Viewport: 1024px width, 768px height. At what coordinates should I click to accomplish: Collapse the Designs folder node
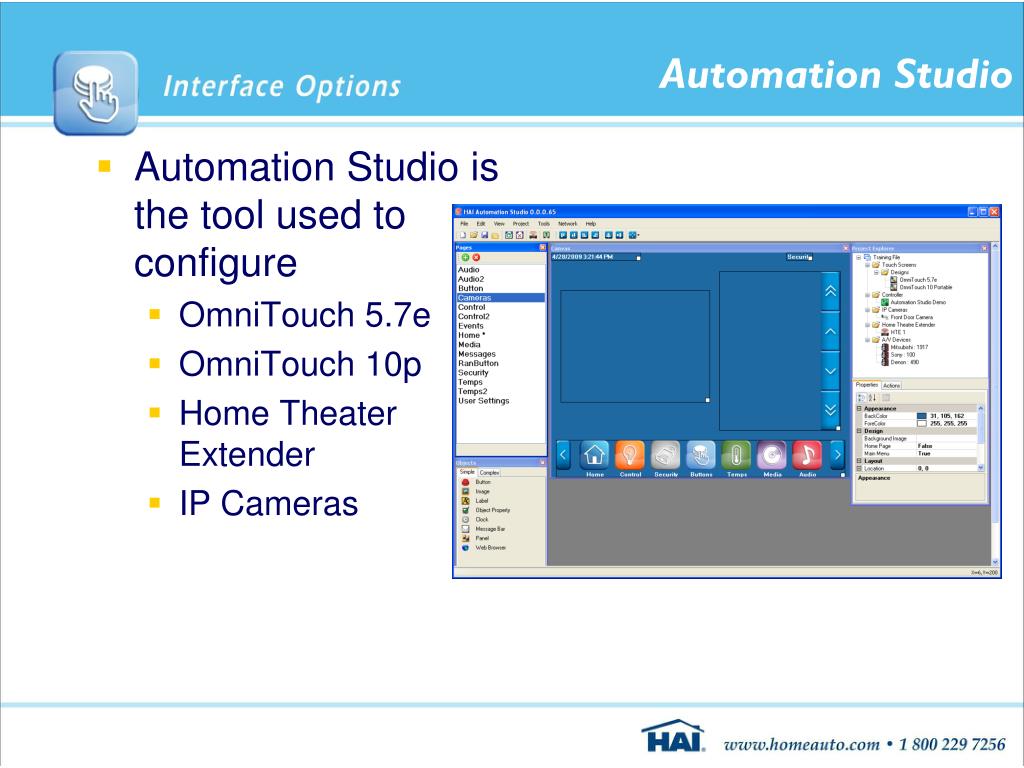point(876,272)
